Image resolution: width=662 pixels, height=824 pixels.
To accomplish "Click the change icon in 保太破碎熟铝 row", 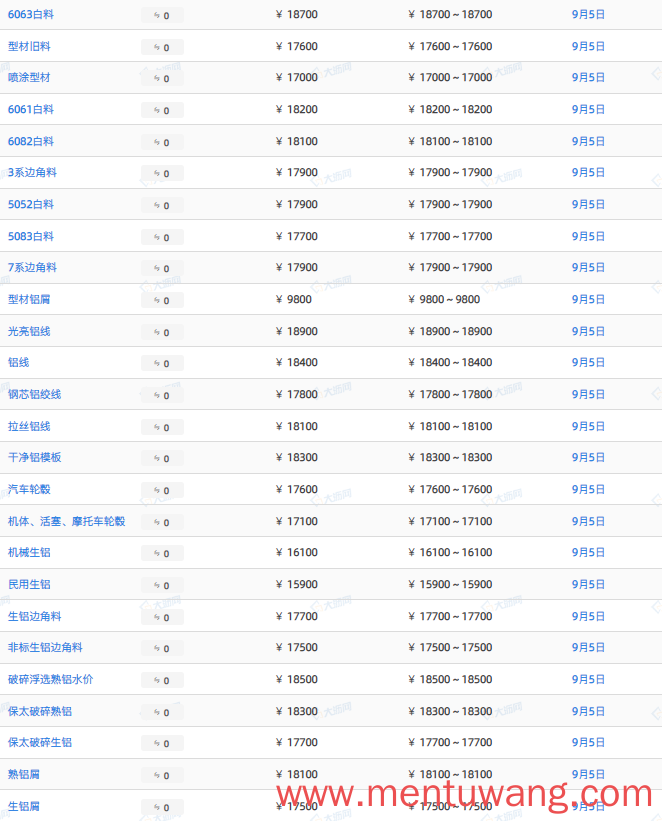I will tap(162, 712).
